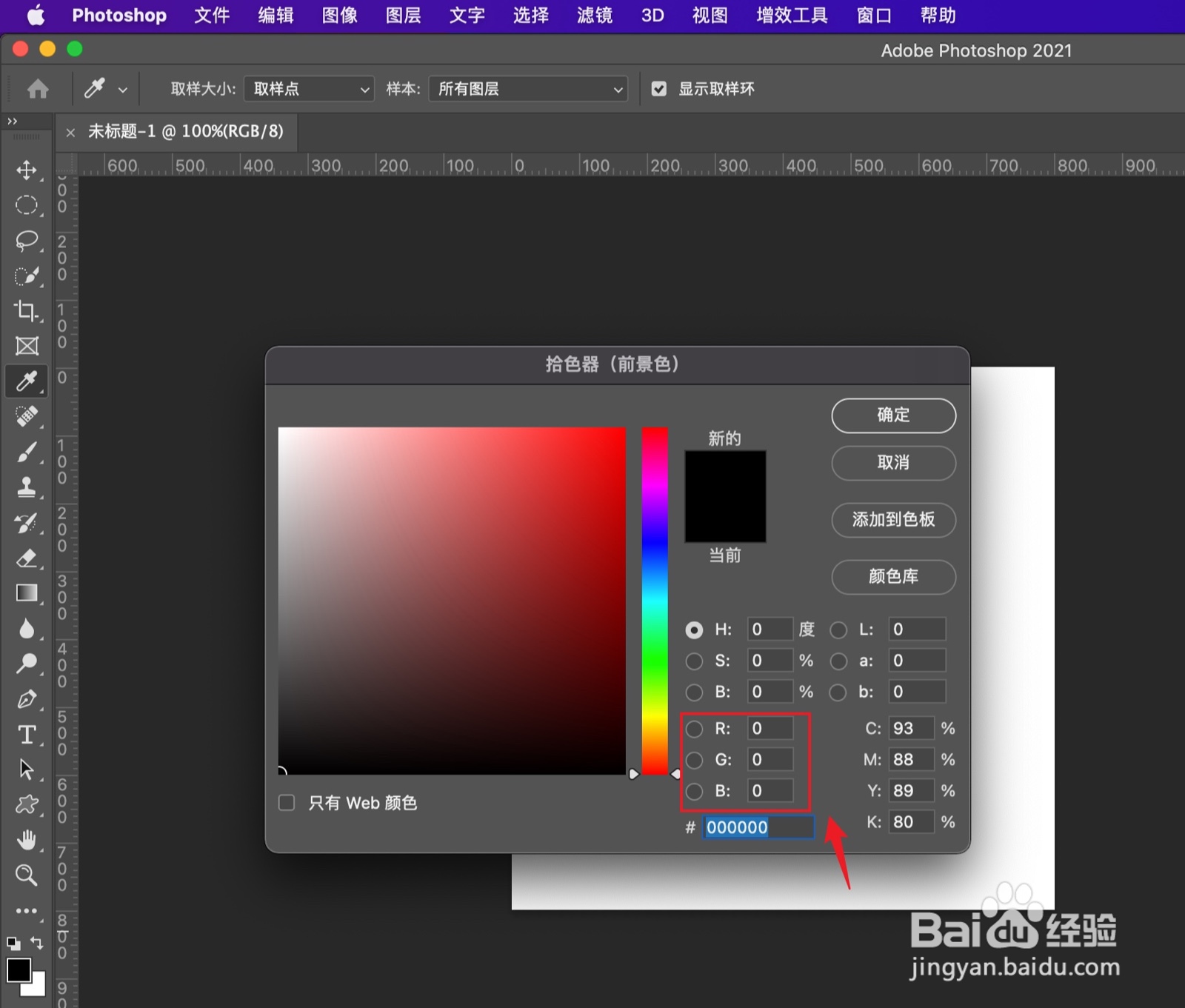
Task: Open the 滤镜 menu
Action: pyautogui.click(x=595, y=16)
